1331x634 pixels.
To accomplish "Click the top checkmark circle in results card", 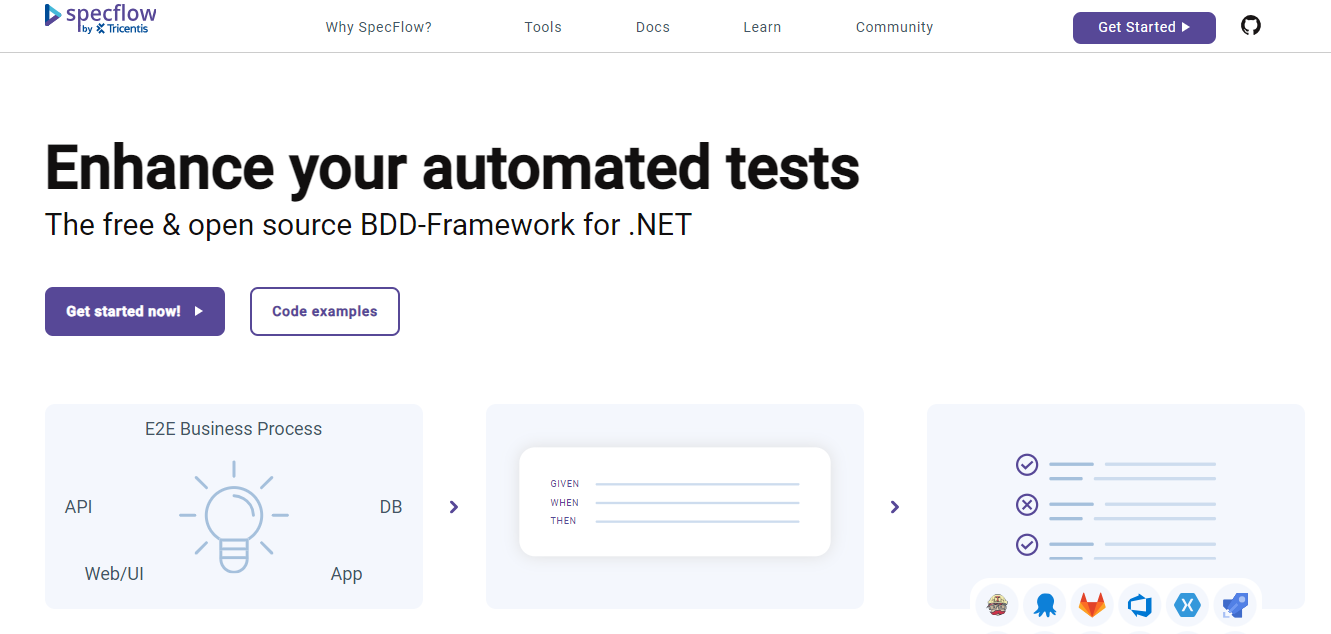I will click(x=1027, y=465).
